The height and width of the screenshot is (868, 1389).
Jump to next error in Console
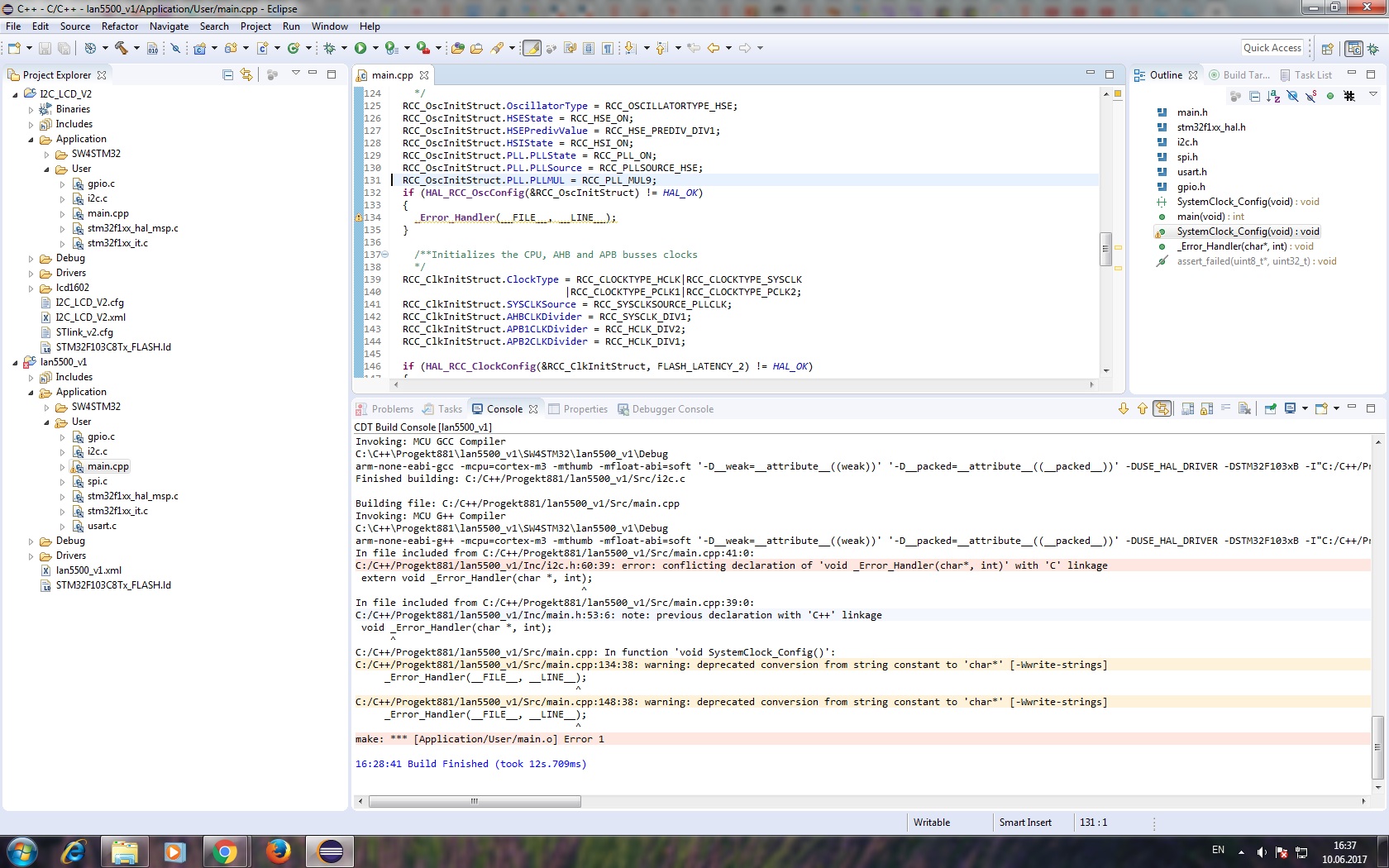(1124, 409)
